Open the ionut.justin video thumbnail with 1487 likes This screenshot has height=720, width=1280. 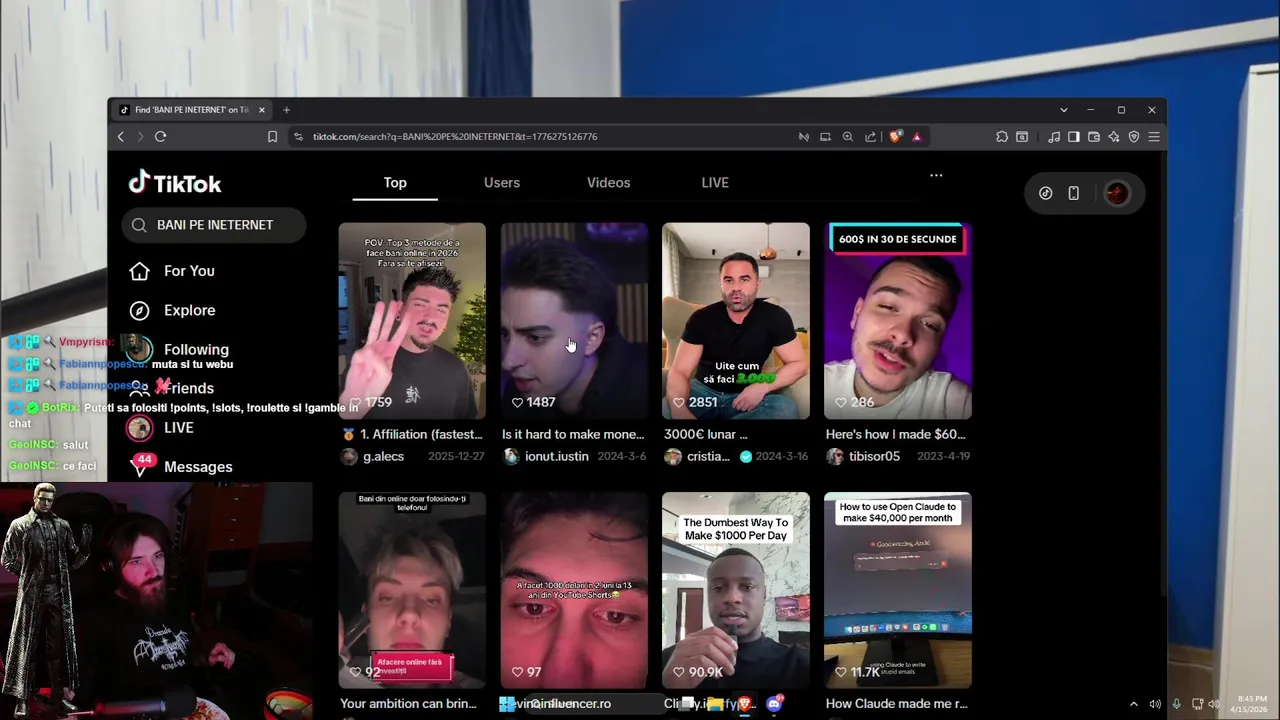574,320
